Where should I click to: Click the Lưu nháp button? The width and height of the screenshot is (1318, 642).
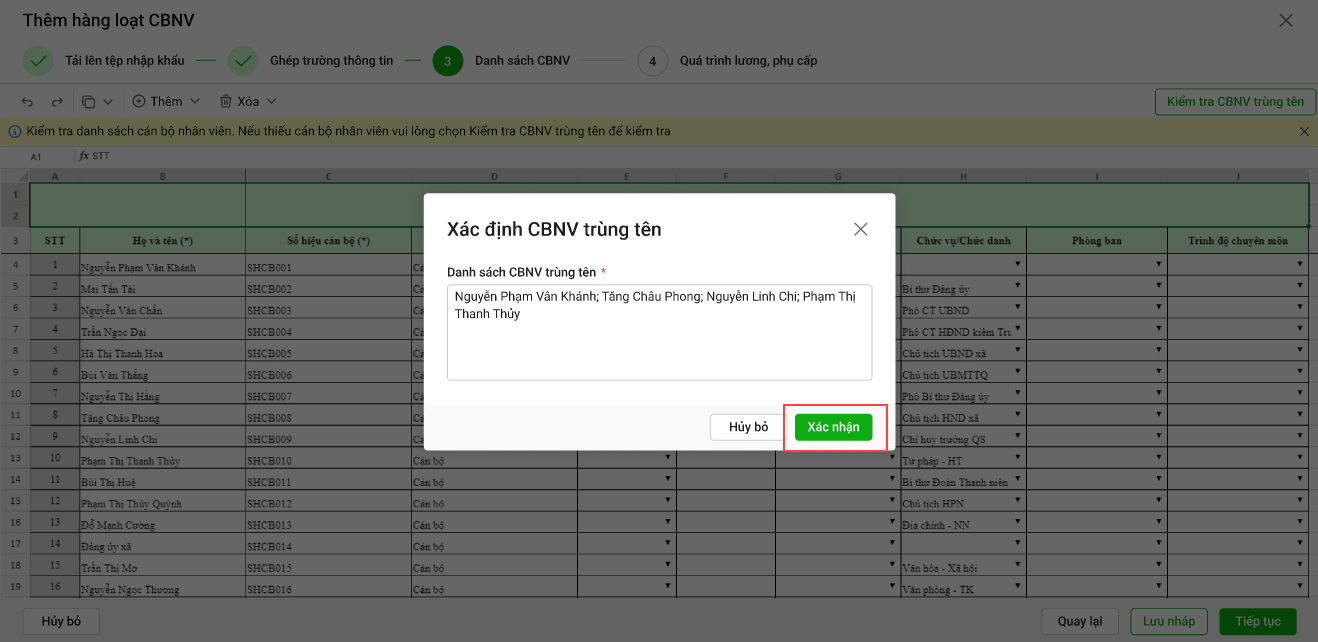pyautogui.click(x=1168, y=621)
